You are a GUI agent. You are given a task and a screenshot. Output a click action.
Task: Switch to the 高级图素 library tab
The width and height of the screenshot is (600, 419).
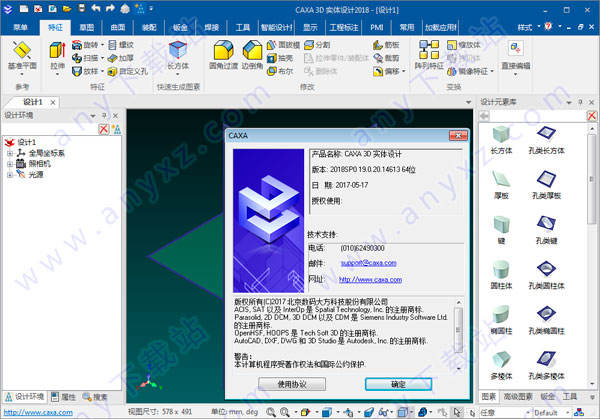pyautogui.click(x=518, y=397)
